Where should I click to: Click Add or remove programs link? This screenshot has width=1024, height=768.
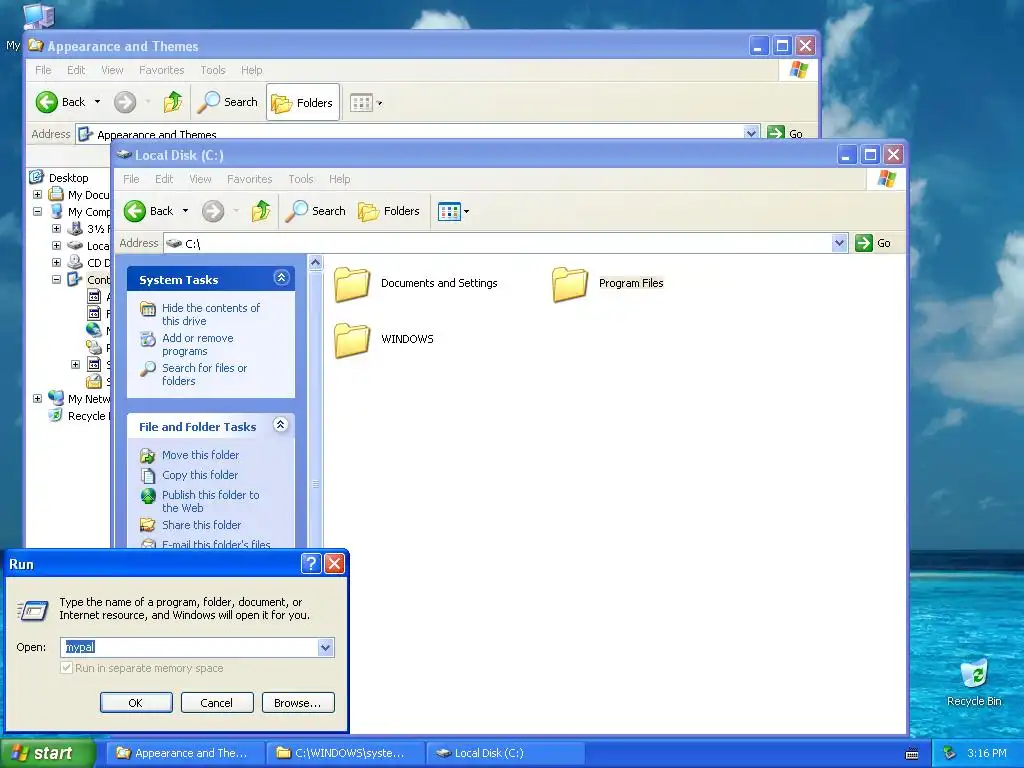tap(197, 344)
